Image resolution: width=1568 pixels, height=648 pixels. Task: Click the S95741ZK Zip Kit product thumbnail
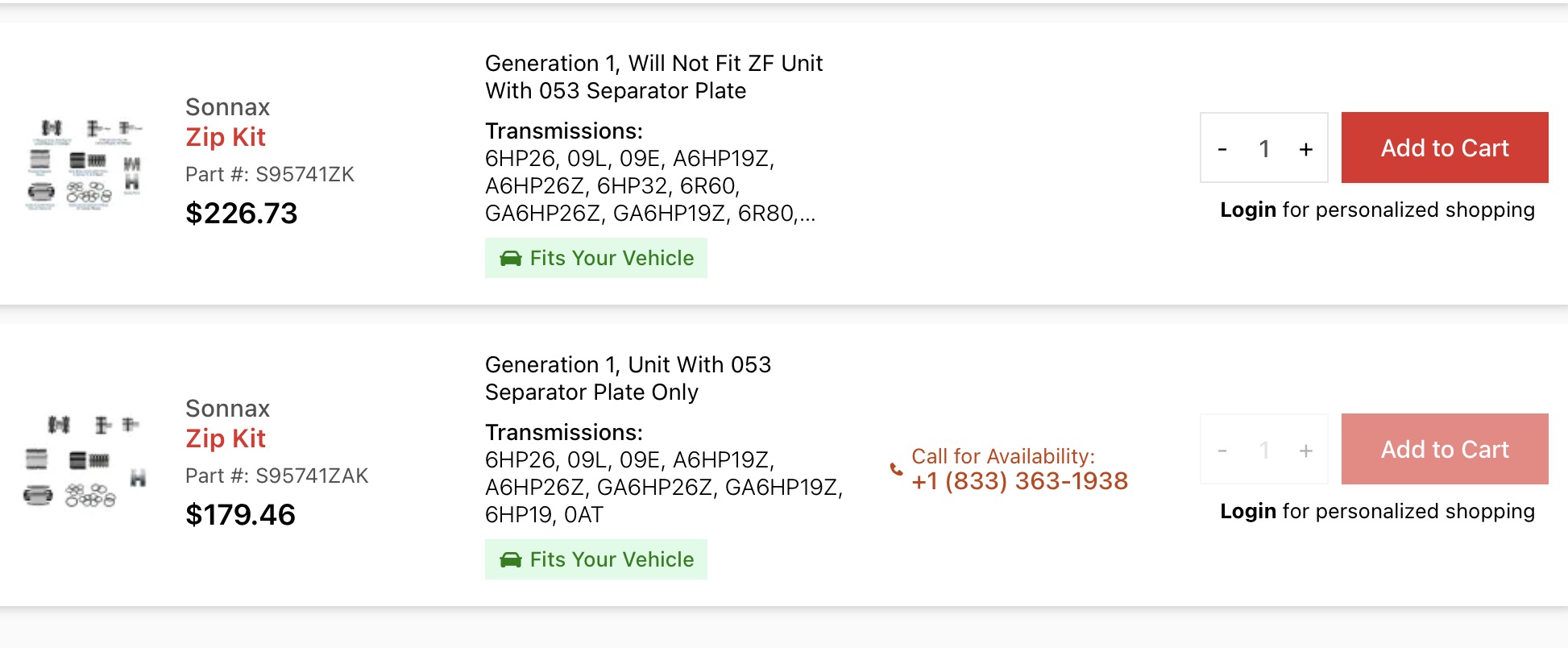[x=85, y=164]
